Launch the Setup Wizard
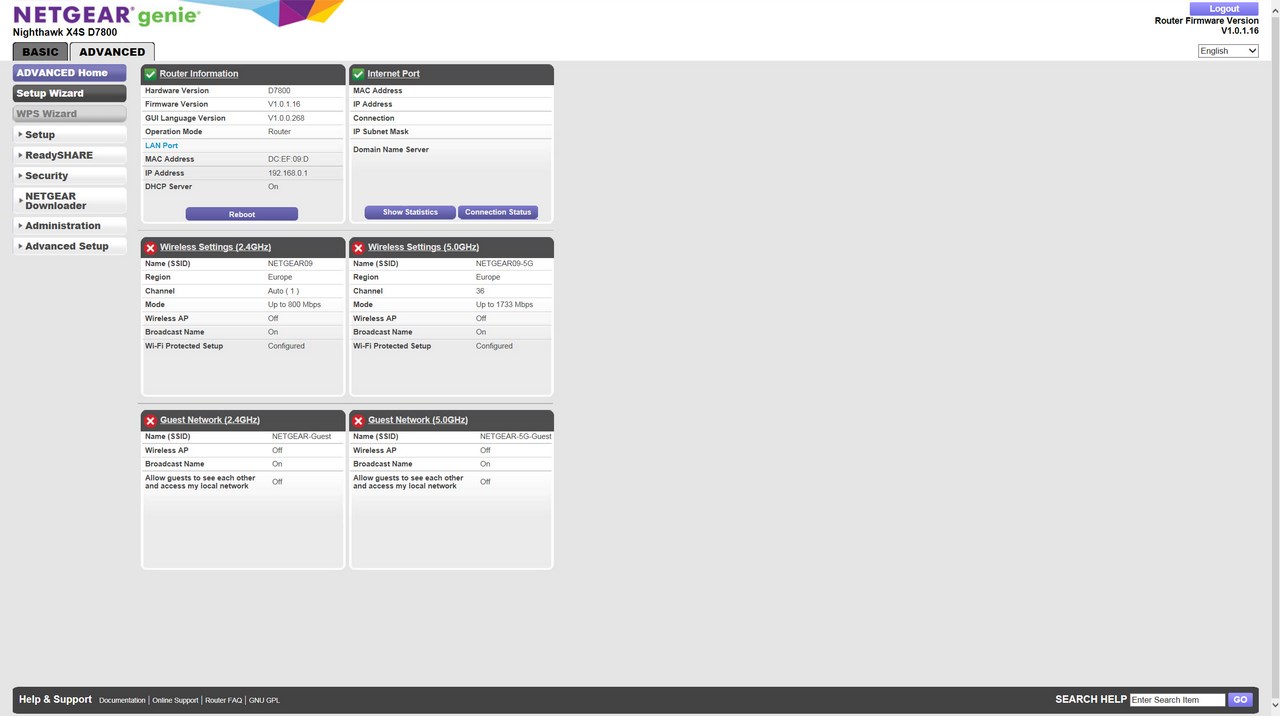The width and height of the screenshot is (1280, 716). [x=70, y=93]
